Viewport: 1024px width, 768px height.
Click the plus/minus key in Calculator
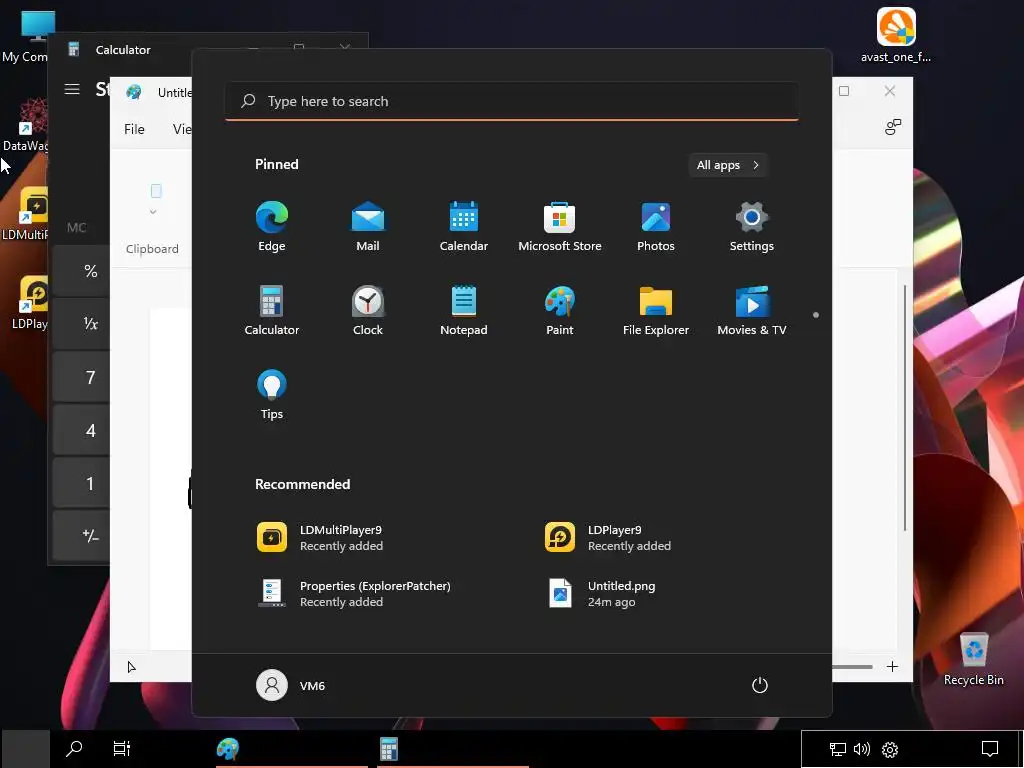pos(81,536)
